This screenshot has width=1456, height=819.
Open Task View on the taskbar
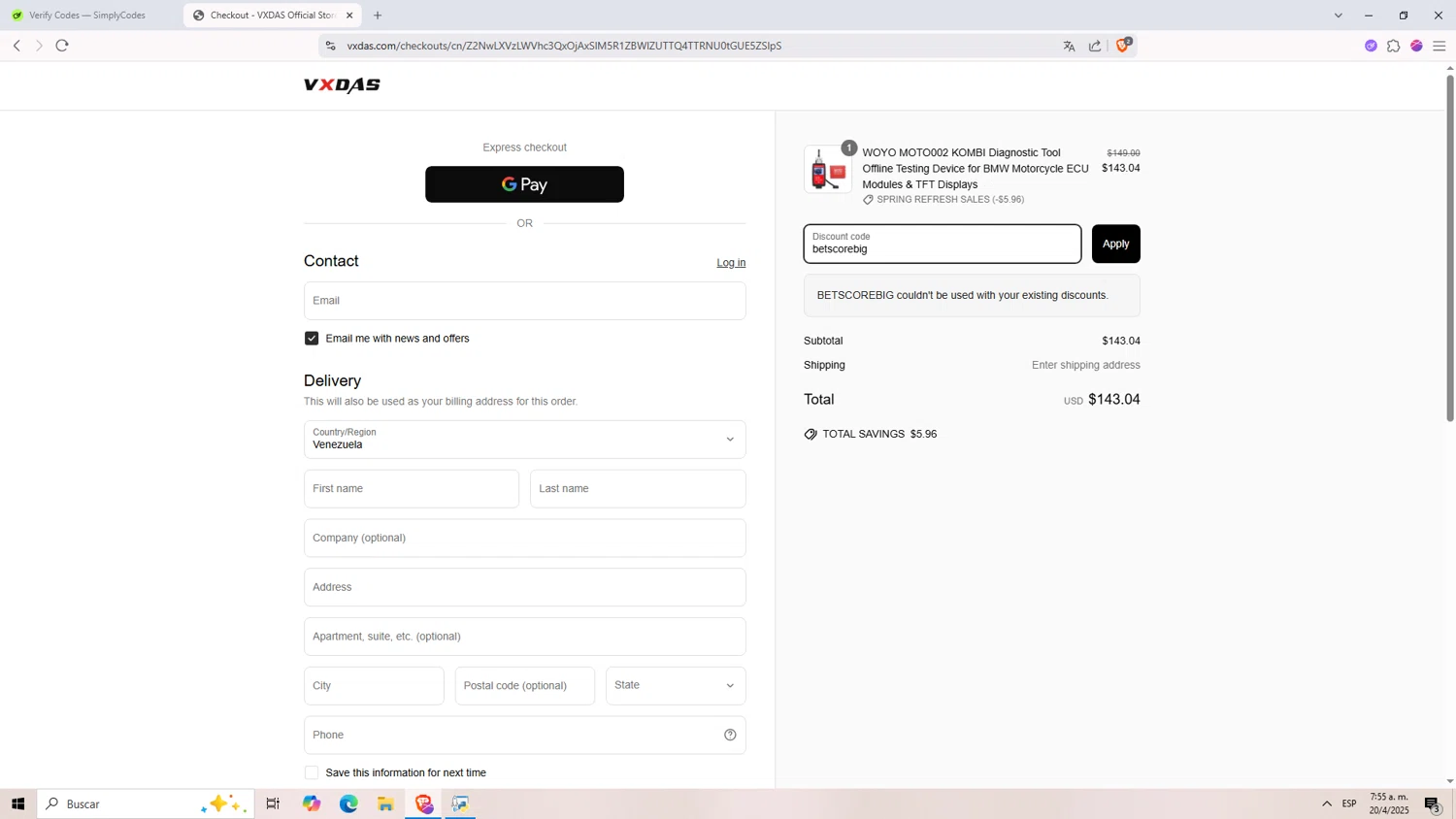coord(273,803)
